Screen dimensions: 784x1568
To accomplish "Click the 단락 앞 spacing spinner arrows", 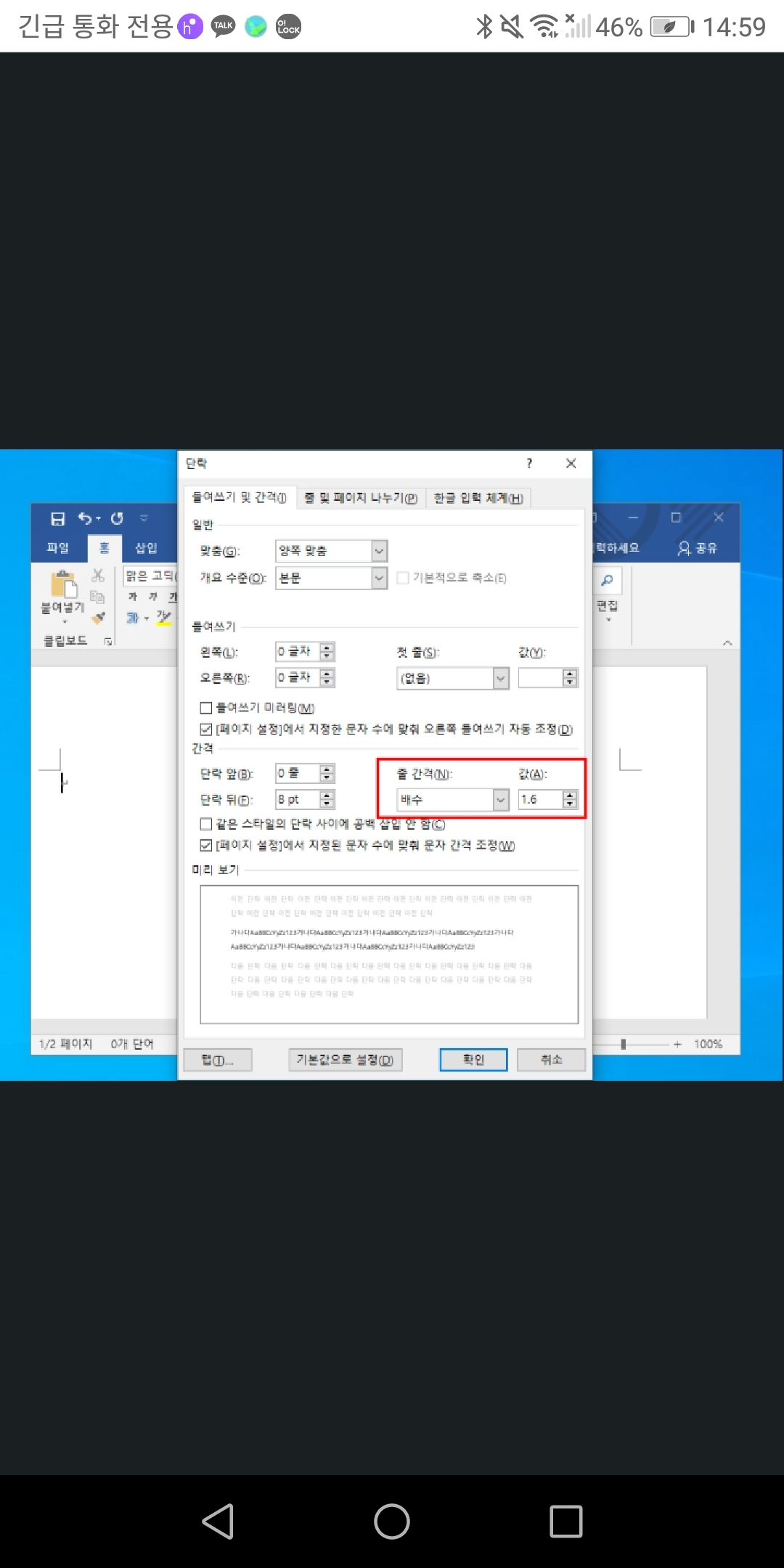I will (327, 773).
